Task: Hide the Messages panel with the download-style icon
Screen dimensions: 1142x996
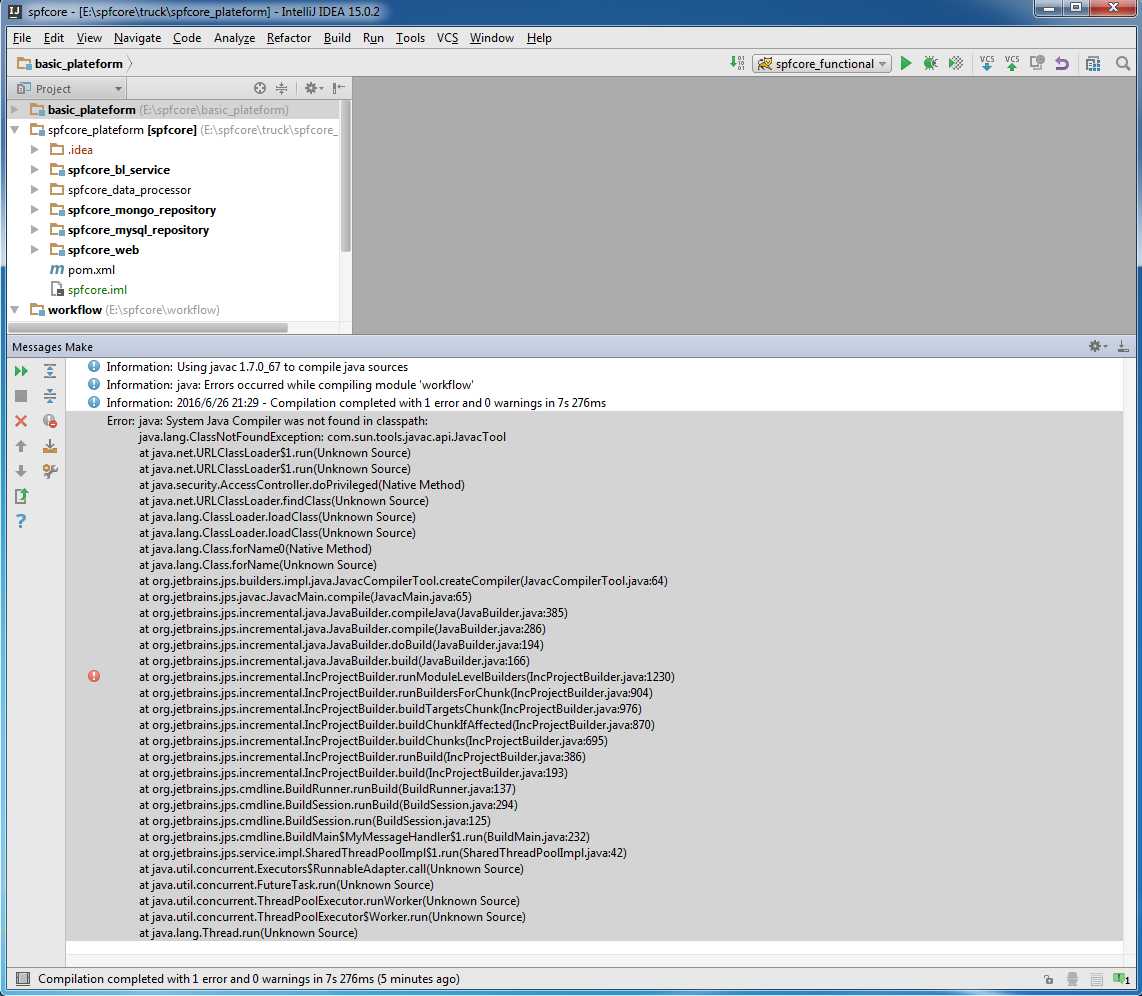Action: pyautogui.click(x=1123, y=347)
